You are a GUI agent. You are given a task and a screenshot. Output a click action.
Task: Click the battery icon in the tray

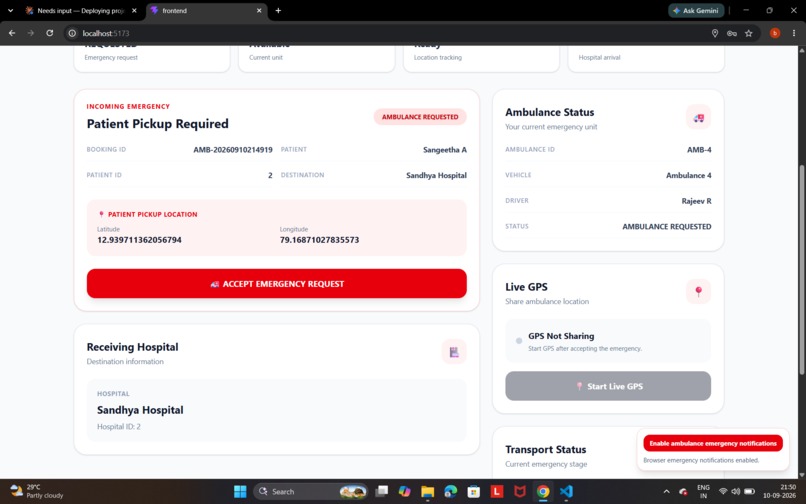coord(749,491)
